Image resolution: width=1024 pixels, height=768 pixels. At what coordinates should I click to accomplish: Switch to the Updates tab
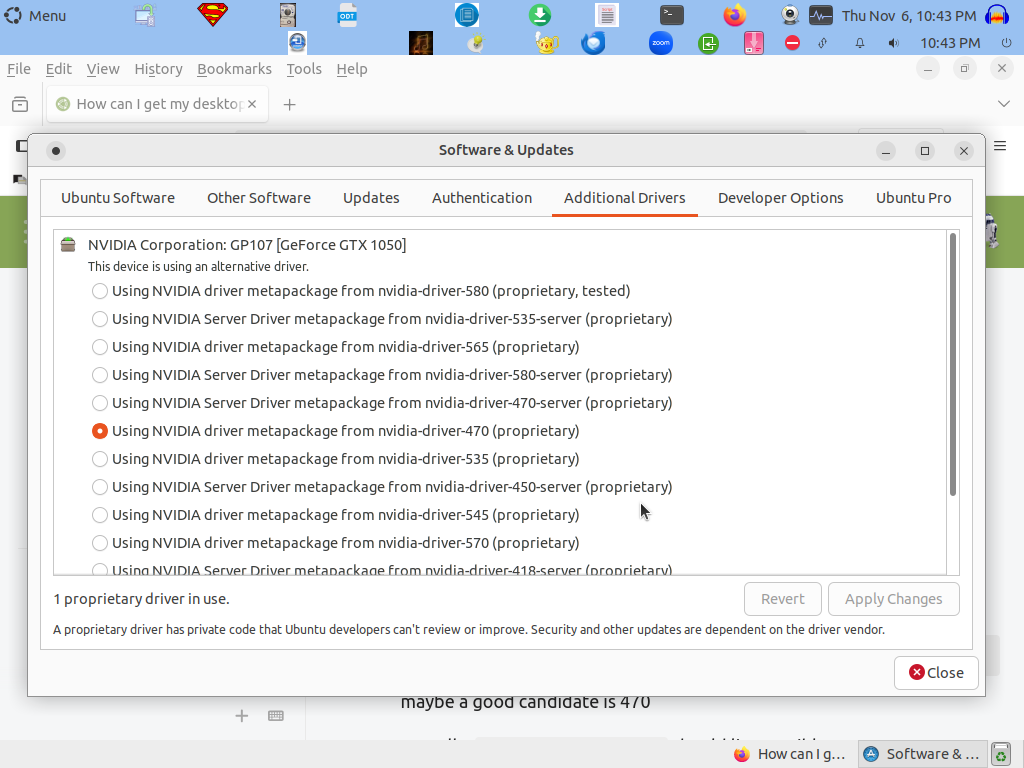371,198
